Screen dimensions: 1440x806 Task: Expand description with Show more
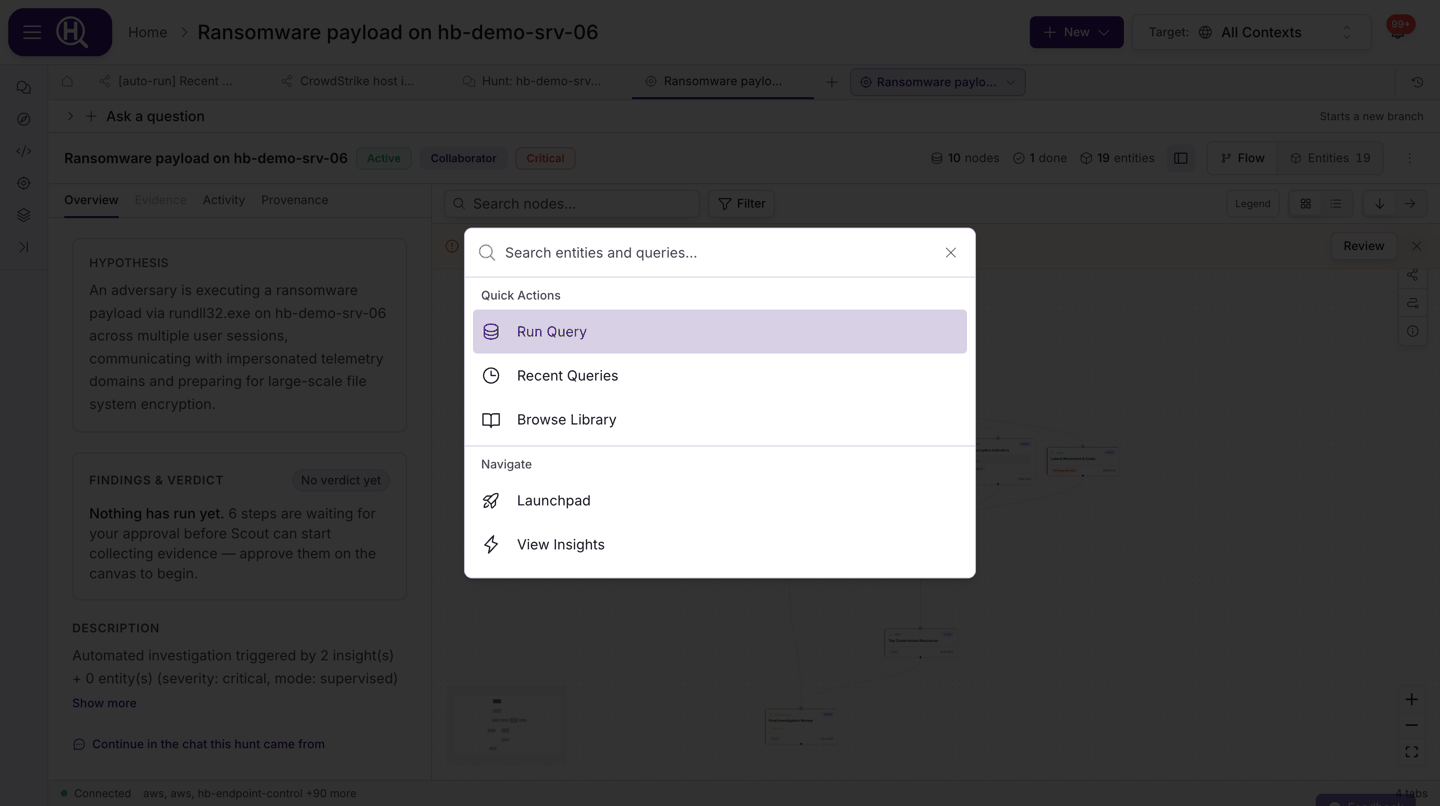click(x=104, y=703)
